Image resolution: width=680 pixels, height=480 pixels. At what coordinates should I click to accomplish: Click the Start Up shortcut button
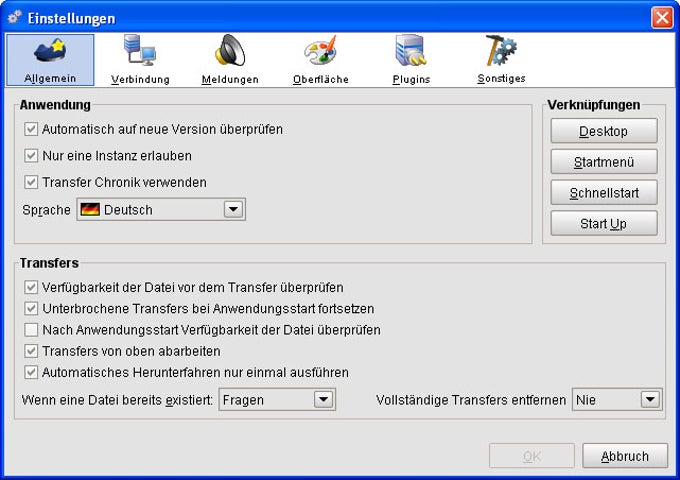coord(604,223)
